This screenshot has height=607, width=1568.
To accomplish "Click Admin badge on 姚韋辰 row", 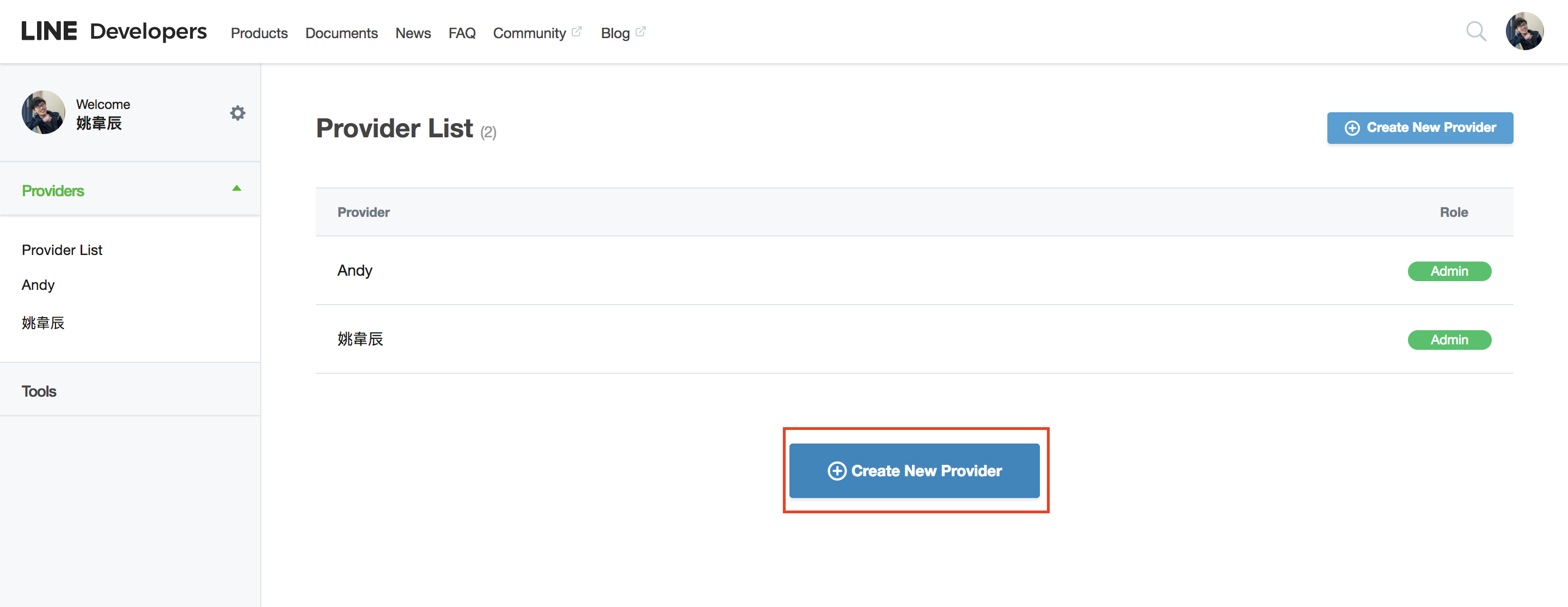I will click(x=1449, y=339).
